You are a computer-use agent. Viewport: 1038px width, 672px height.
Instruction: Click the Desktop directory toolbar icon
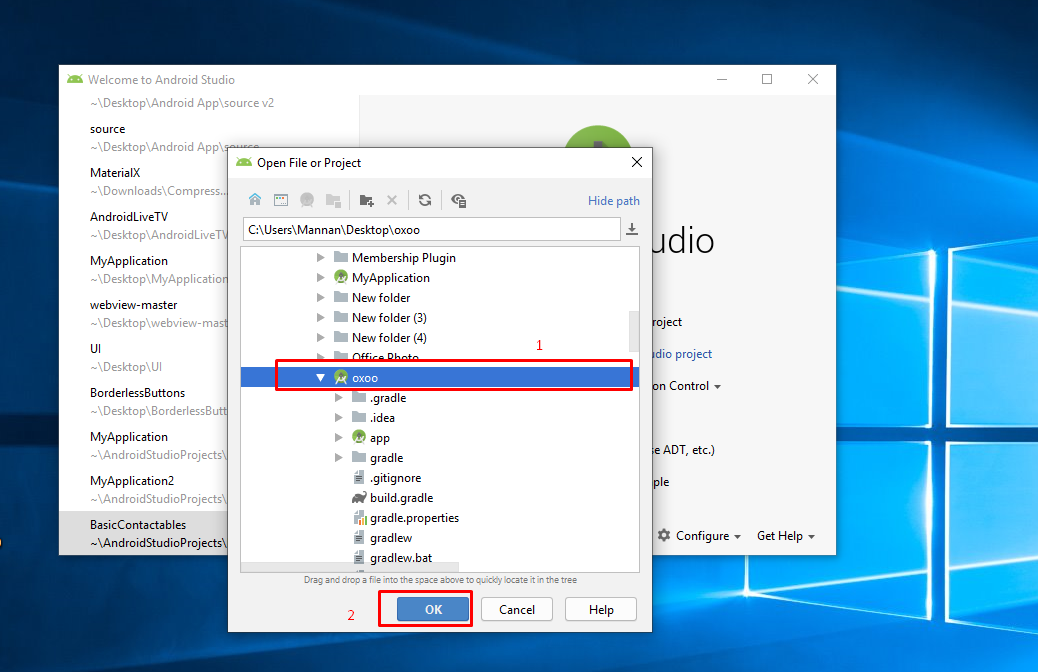tap(281, 200)
